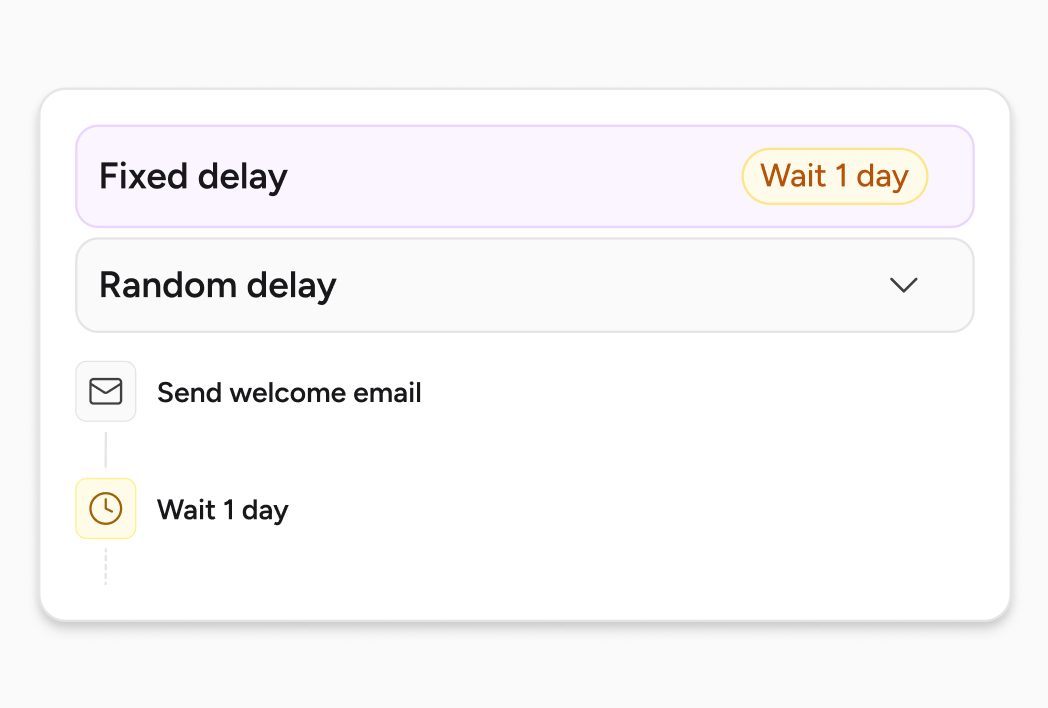Viewport: 1048px width, 708px height.
Task: Click the connector line between email and wait steps
Action: (106, 450)
